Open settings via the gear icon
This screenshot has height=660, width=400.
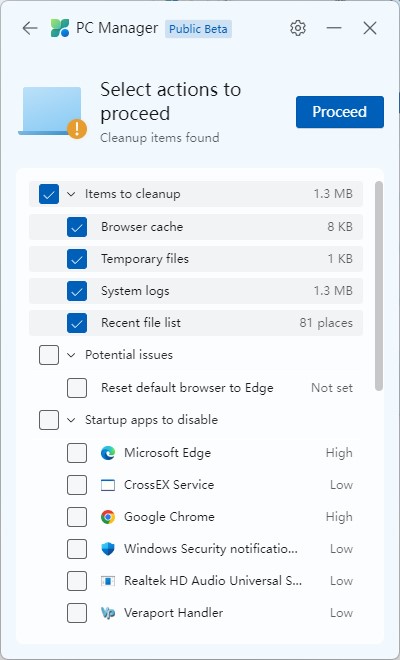tap(298, 28)
